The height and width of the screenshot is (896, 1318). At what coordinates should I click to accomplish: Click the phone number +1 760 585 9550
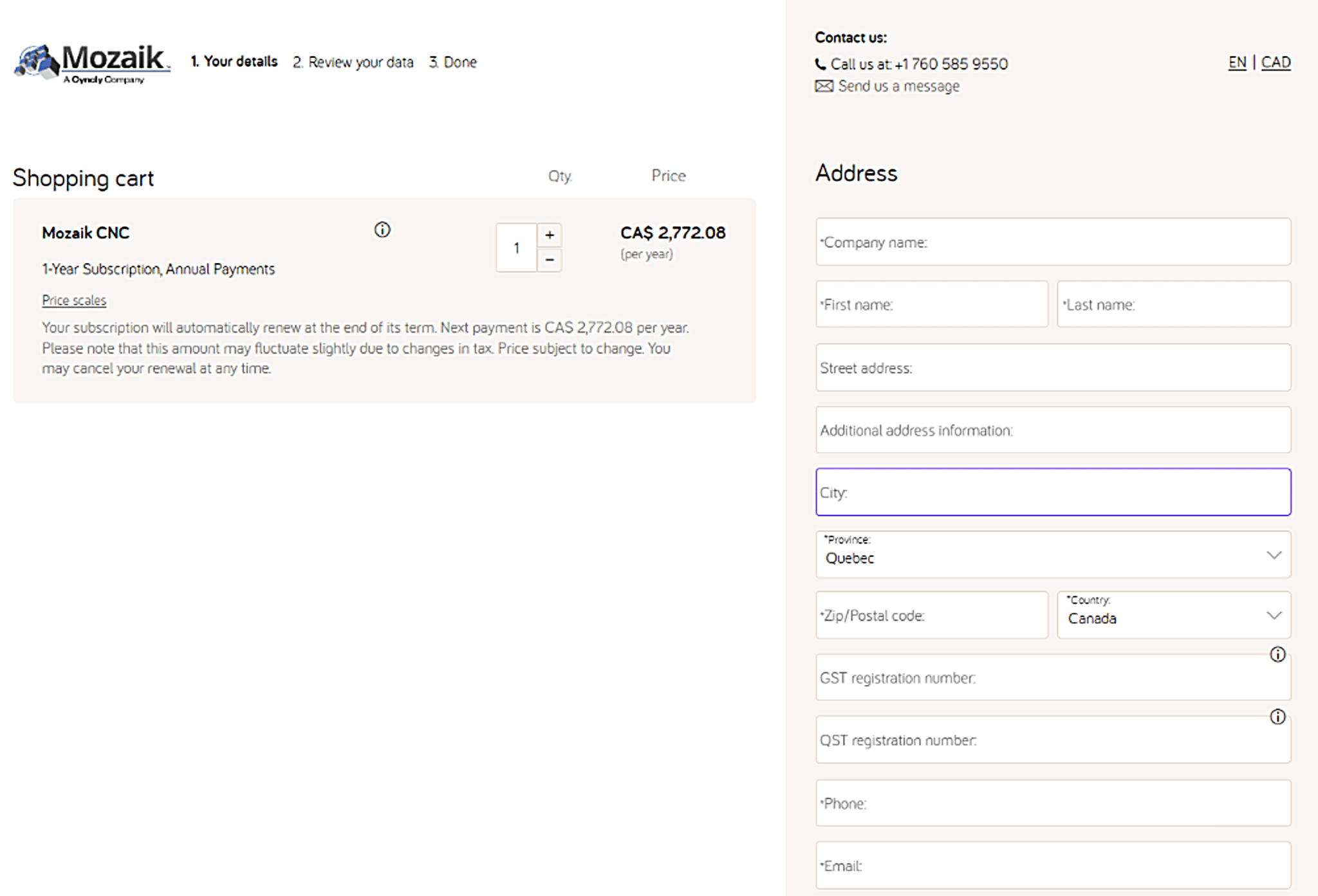951,64
